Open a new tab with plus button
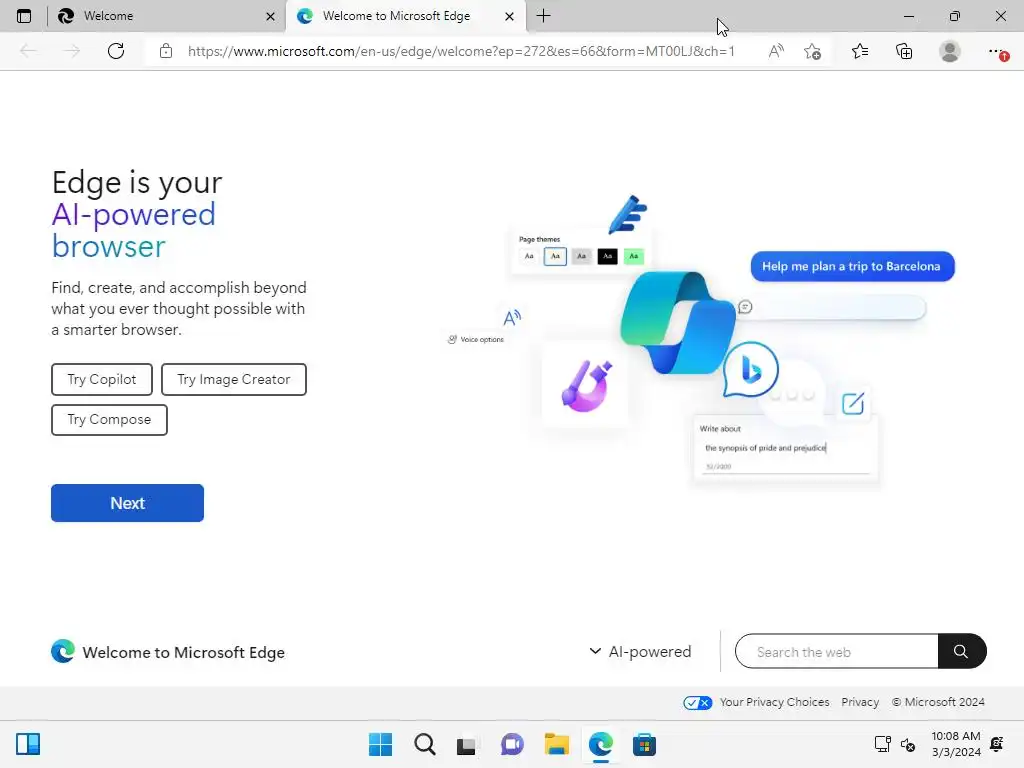The width and height of the screenshot is (1024, 768). tap(543, 16)
